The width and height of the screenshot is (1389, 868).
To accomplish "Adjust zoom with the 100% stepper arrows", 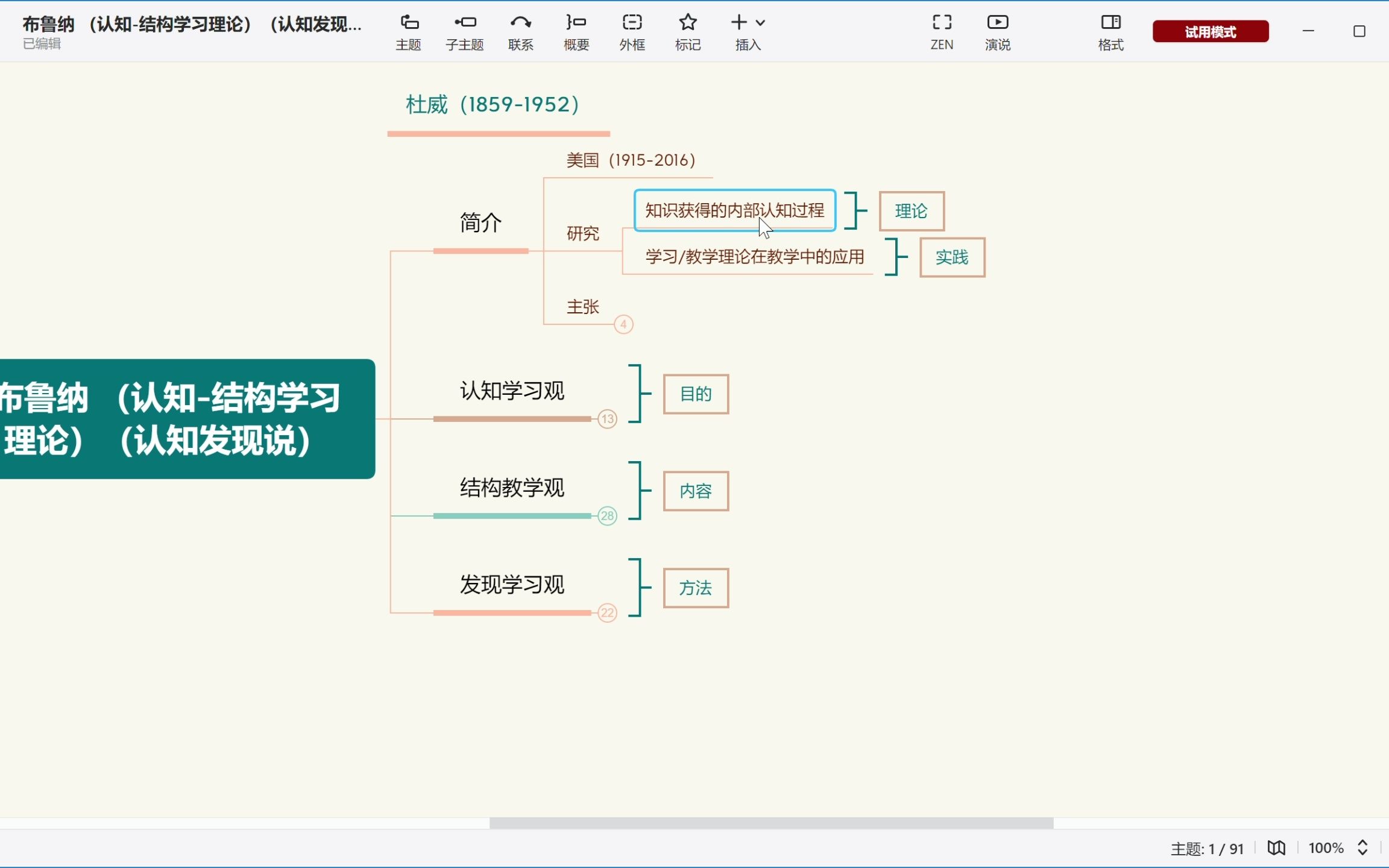I will [x=1362, y=848].
